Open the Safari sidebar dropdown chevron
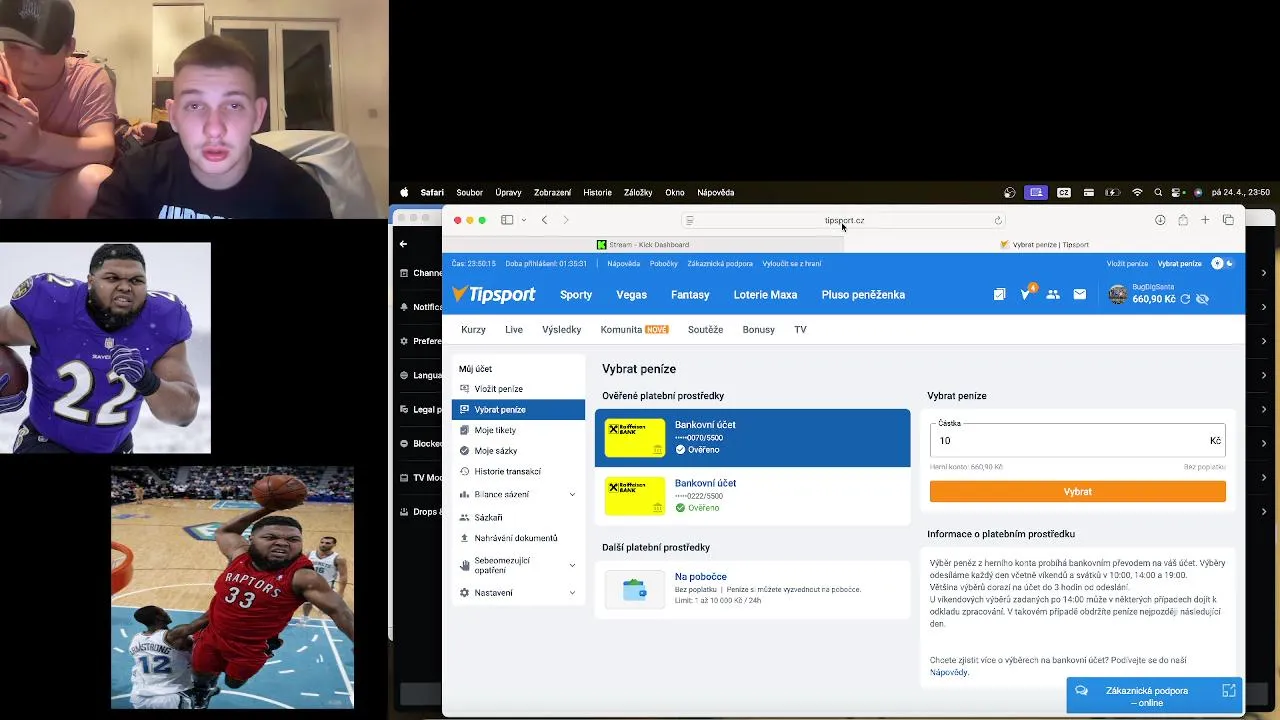This screenshot has width=1280, height=720. 523,220
